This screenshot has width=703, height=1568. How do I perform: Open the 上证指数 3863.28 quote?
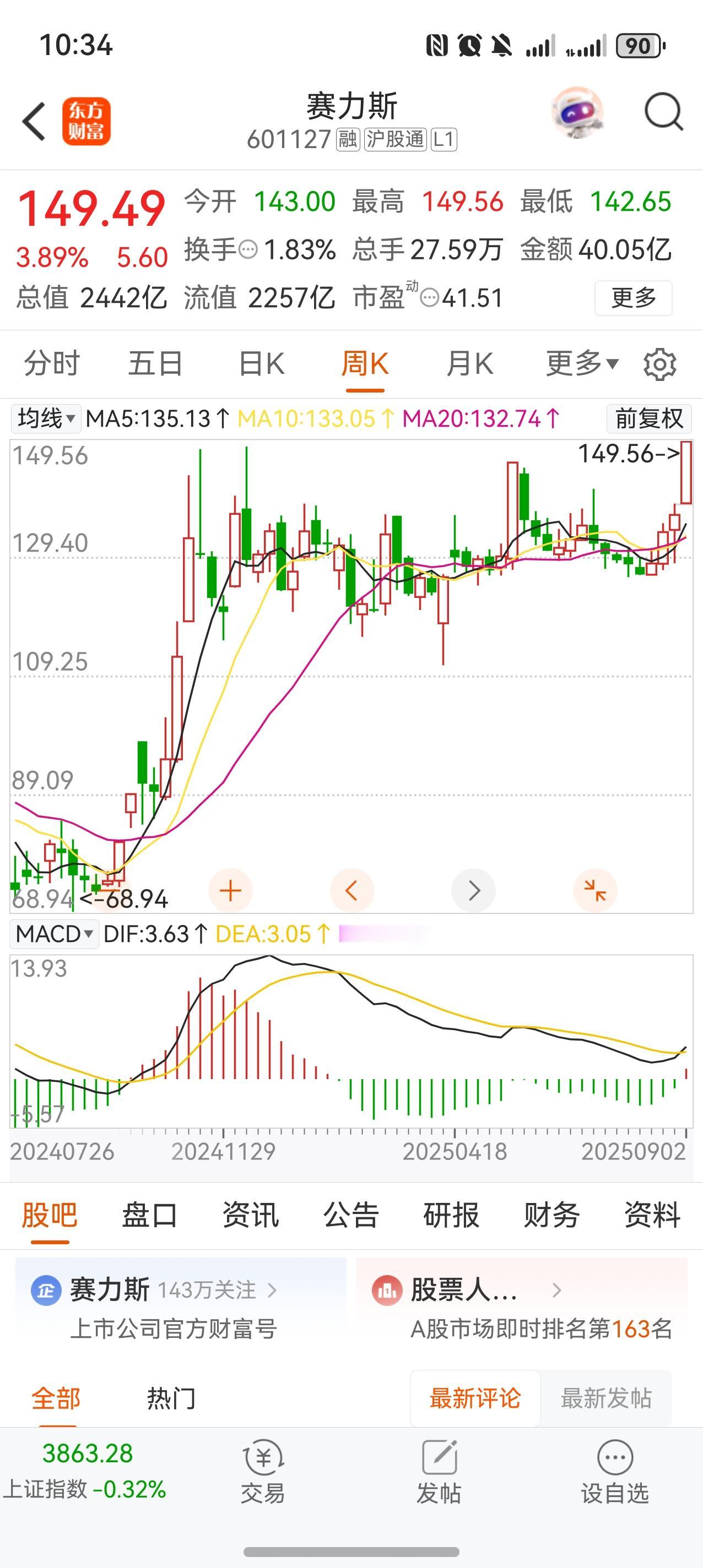(x=85, y=1471)
